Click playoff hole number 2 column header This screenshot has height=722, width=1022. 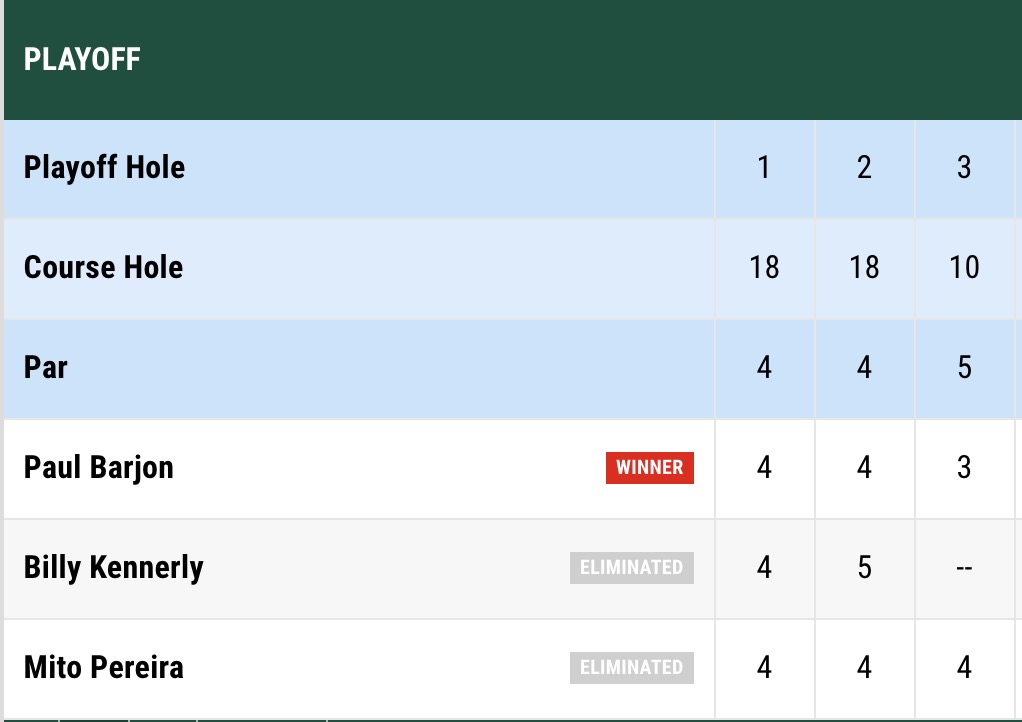864,168
